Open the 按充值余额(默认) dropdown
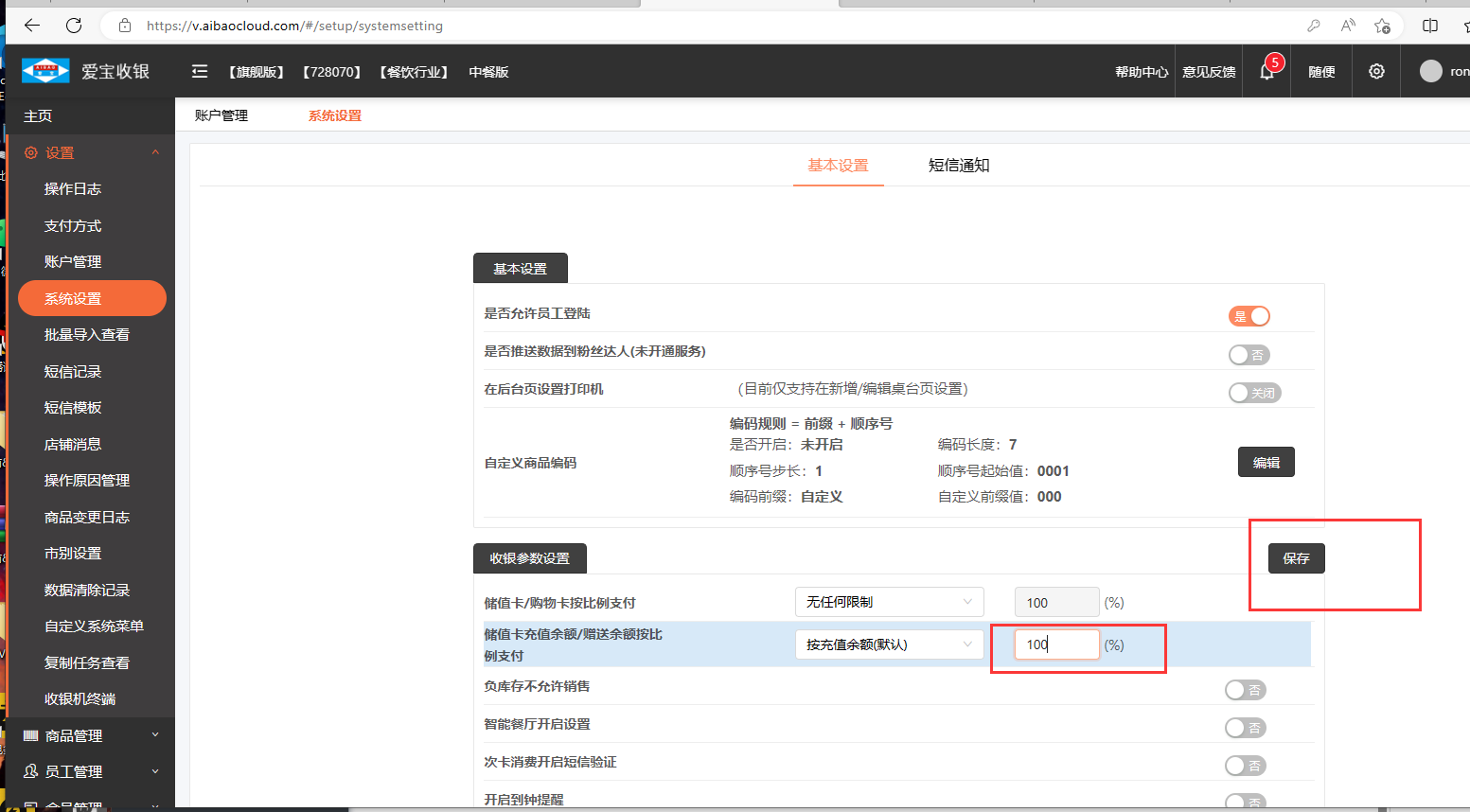This screenshot has width=1470, height=812. tap(889, 644)
